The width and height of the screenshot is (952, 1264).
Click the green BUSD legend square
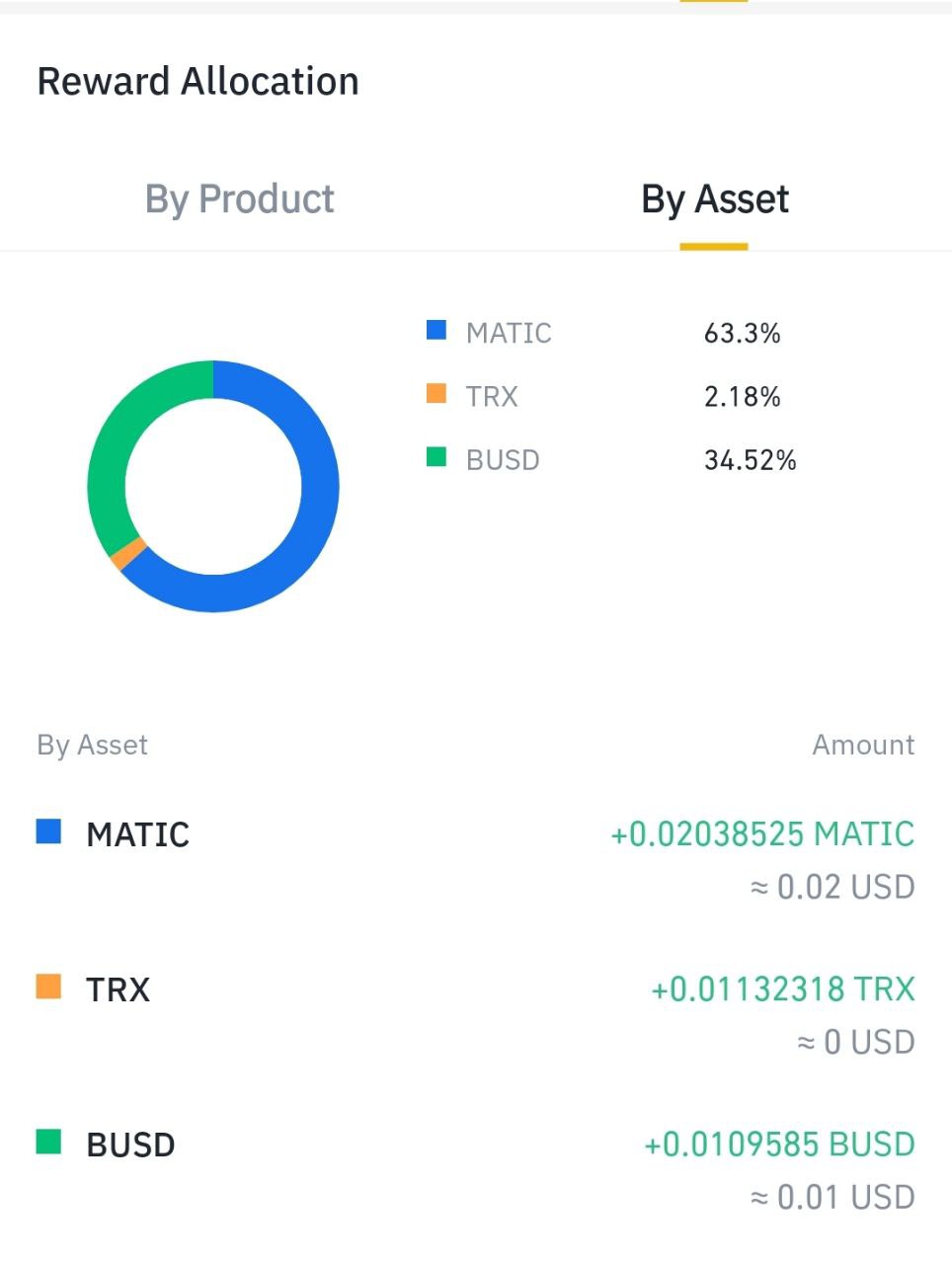pyautogui.click(x=436, y=456)
